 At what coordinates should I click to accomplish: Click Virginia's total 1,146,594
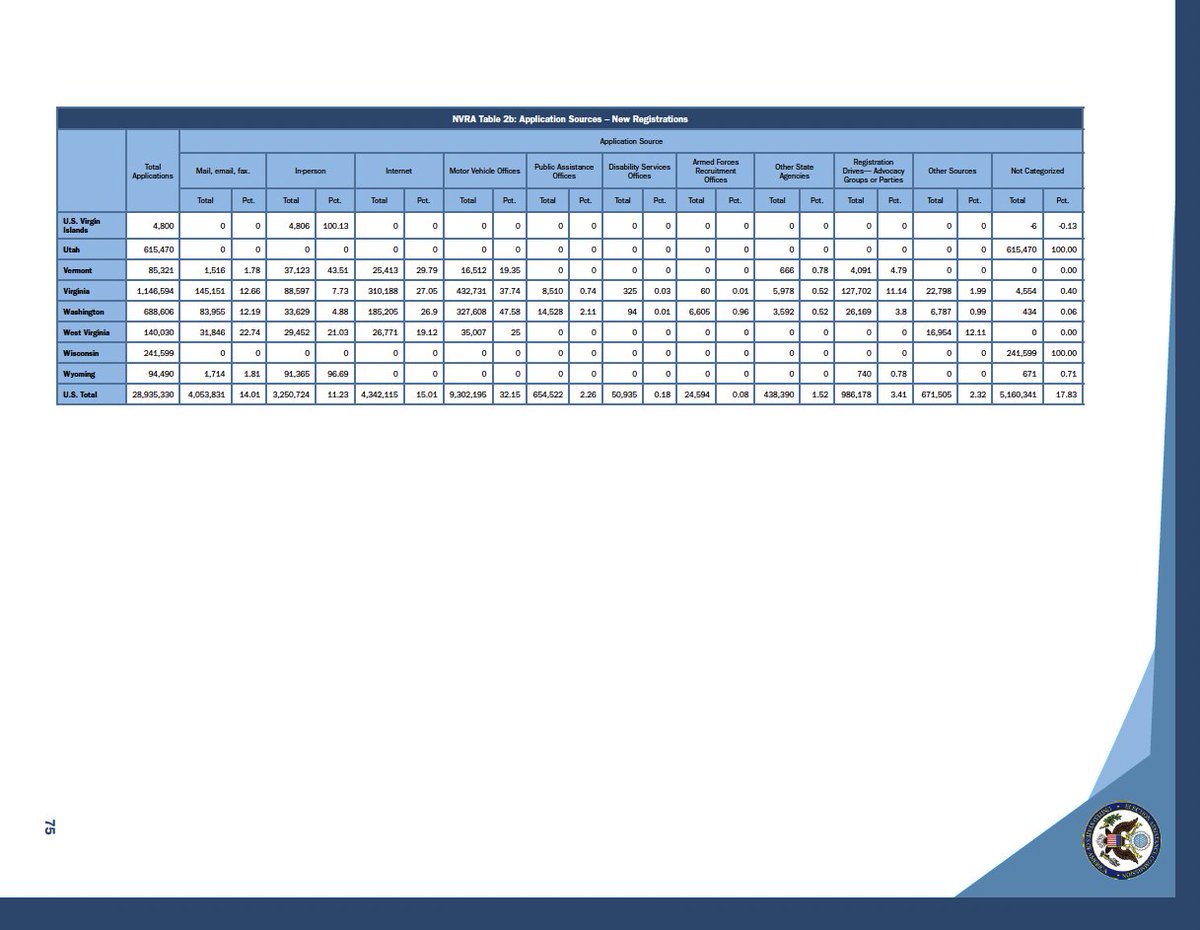[x=155, y=292]
